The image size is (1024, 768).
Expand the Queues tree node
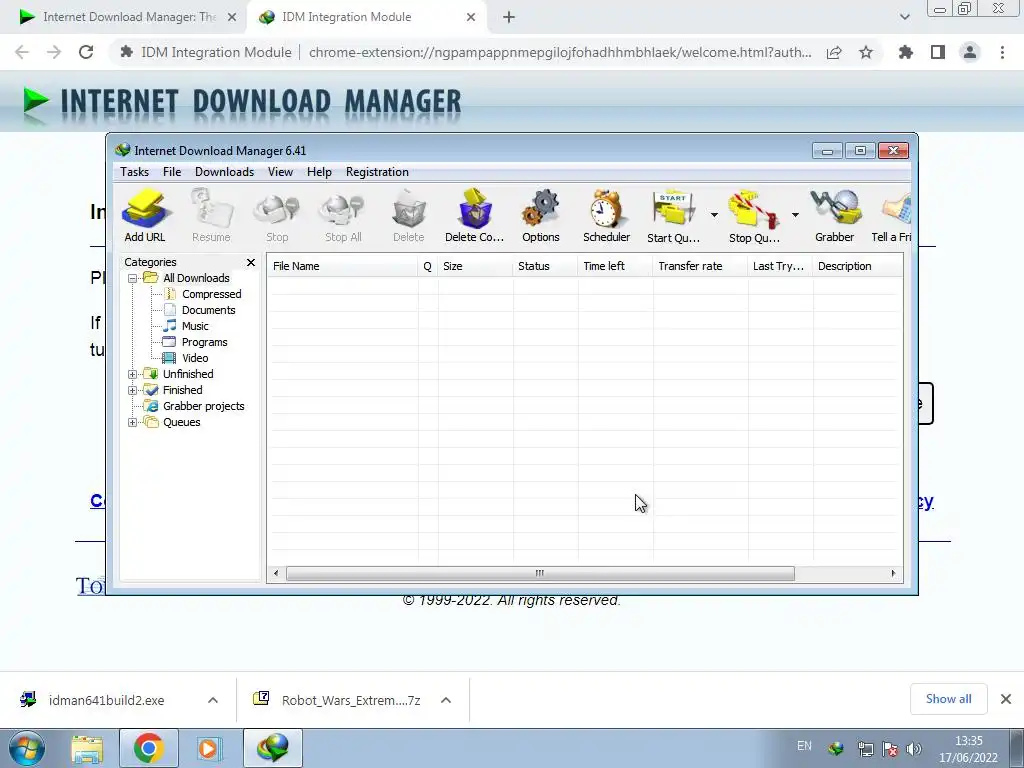pyautogui.click(x=133, y=423)
